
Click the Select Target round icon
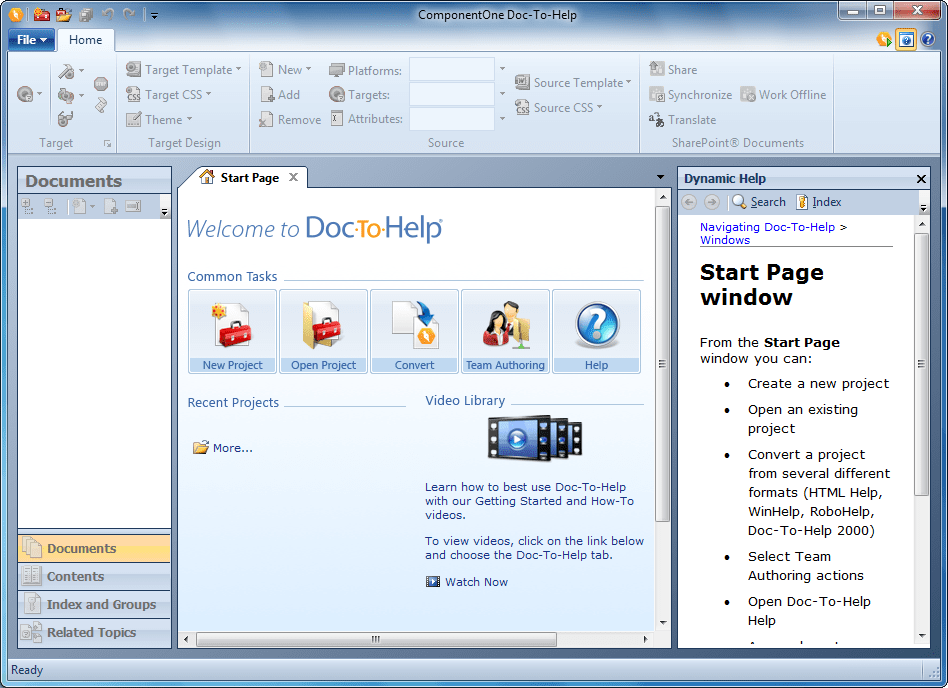click(x=28, y=94)
